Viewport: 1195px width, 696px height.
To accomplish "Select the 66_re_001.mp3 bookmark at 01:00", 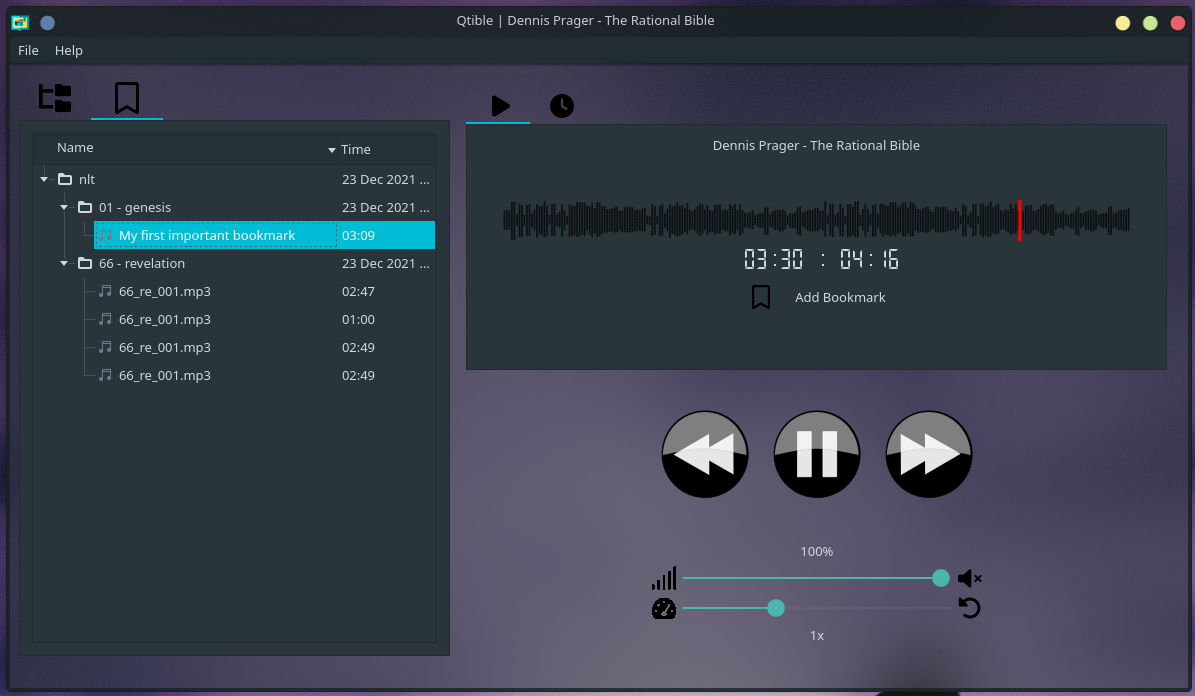I will 264,319.
